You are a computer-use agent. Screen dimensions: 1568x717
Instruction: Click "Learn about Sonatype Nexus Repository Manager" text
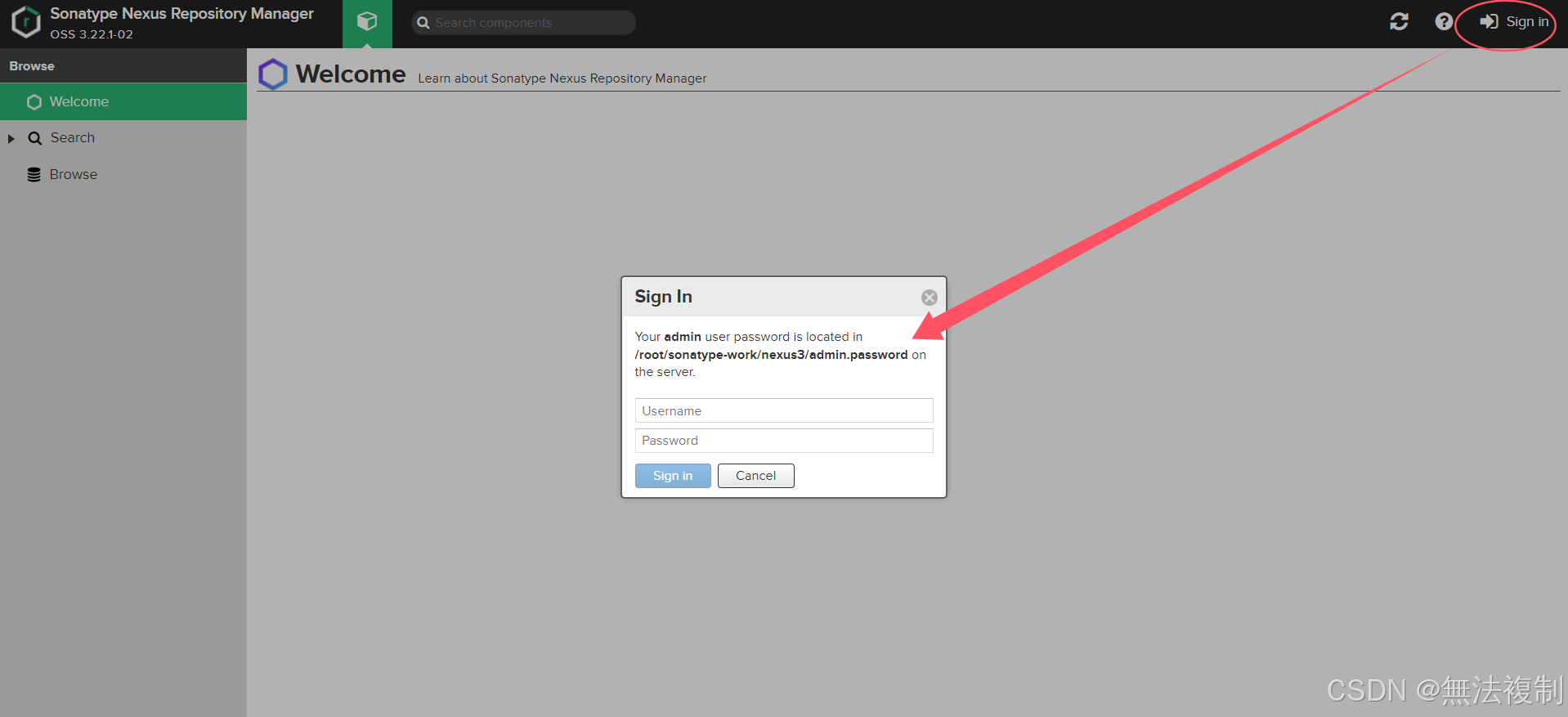pyautogui.click(x=562, y=78)
